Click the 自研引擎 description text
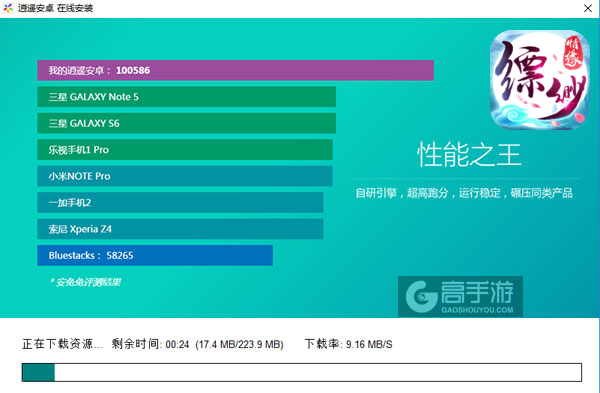This screenshot has width=600, height=393. point(464,193)
